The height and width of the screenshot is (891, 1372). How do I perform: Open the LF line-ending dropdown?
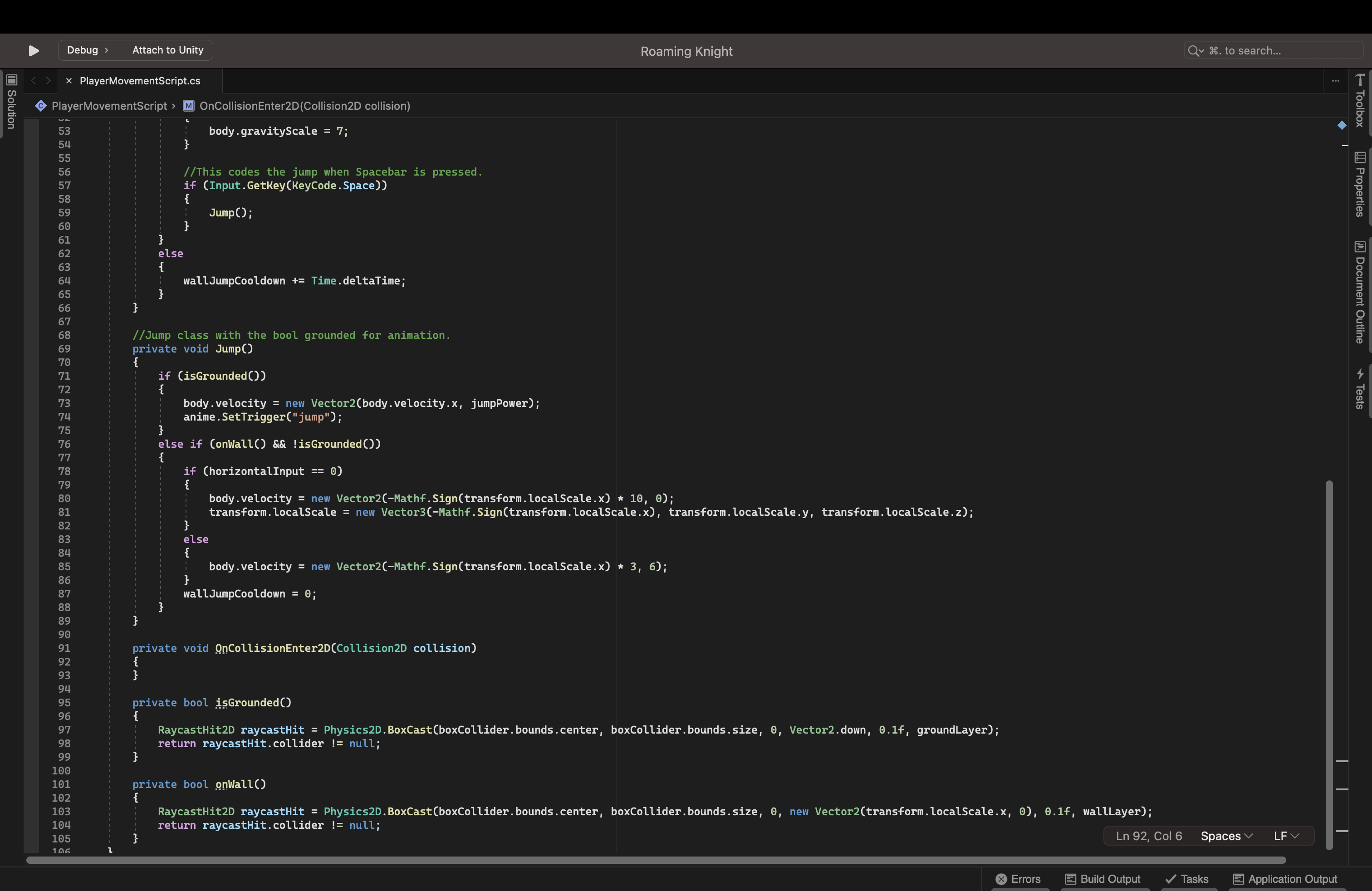coord(1286,836)
